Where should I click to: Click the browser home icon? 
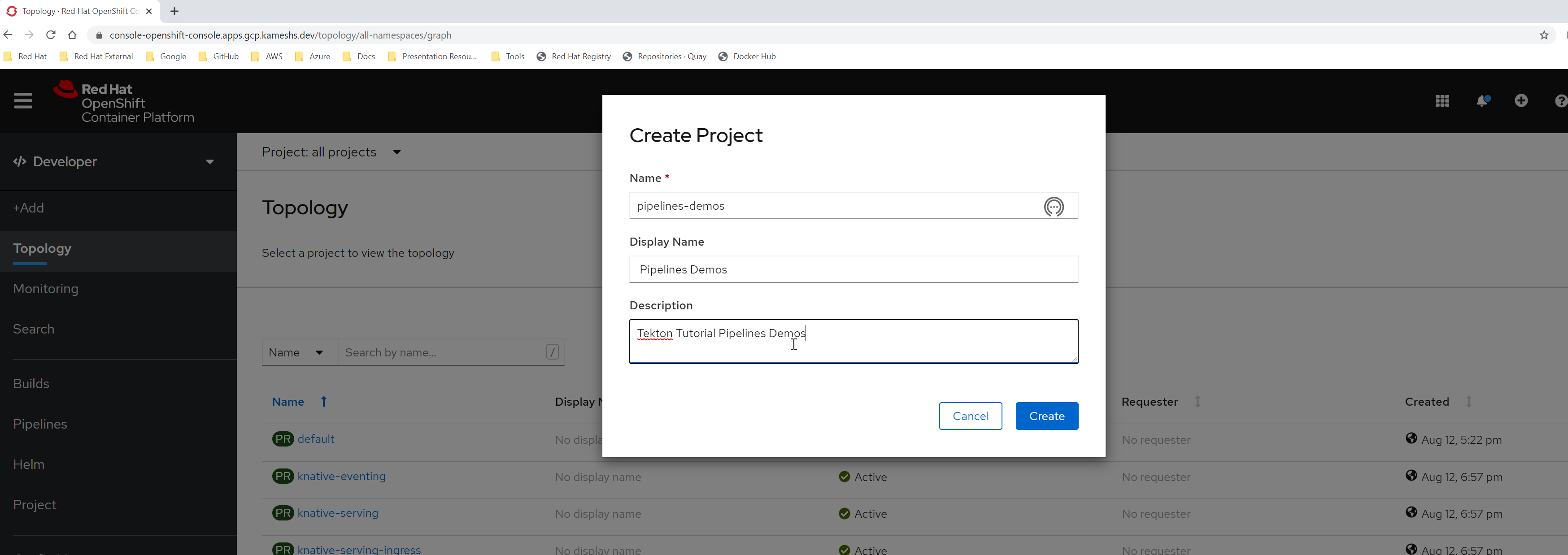pyautogui.click(x=73, y=35)
